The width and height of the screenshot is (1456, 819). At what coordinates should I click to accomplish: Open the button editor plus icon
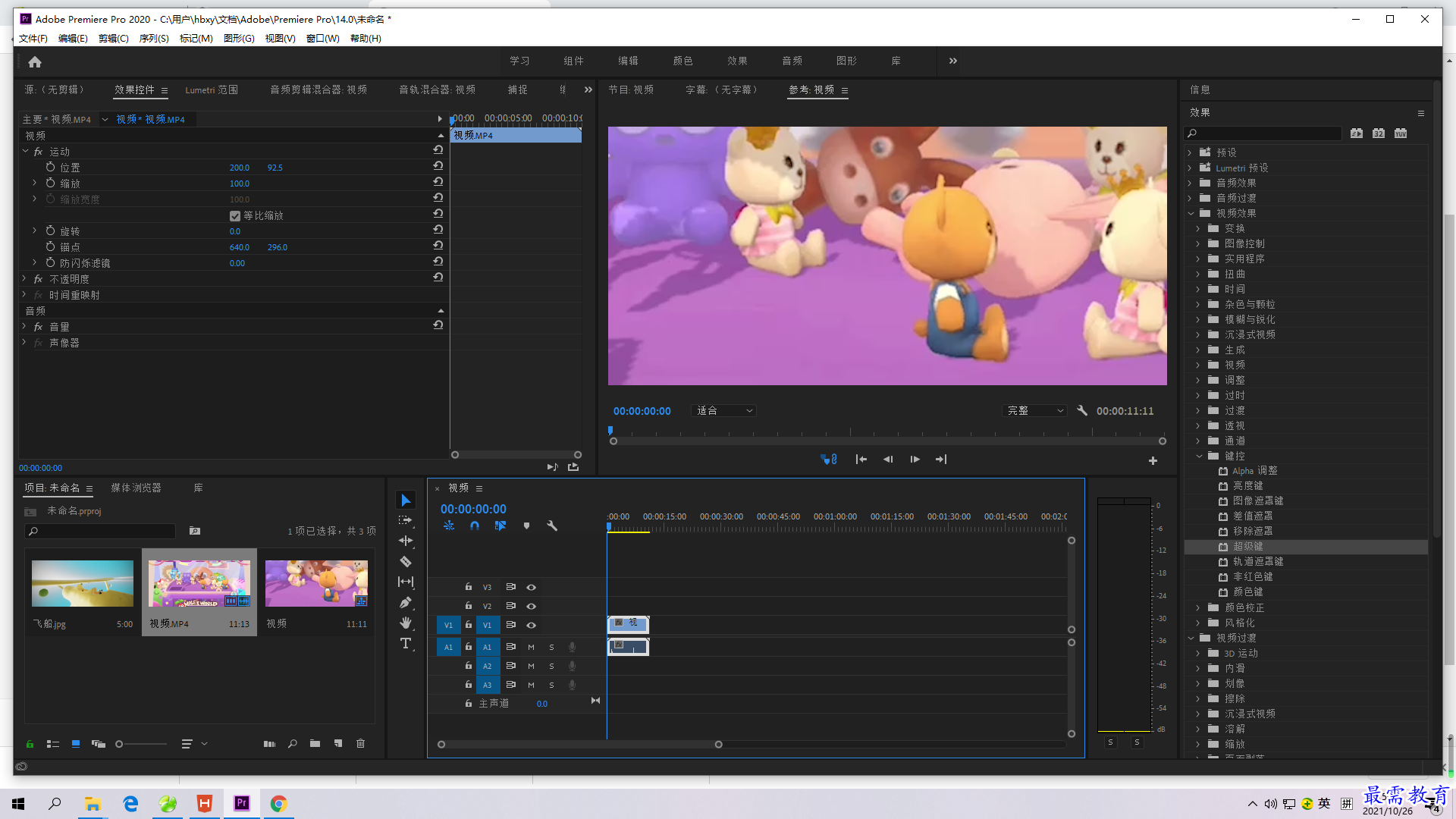[1153, 460]
